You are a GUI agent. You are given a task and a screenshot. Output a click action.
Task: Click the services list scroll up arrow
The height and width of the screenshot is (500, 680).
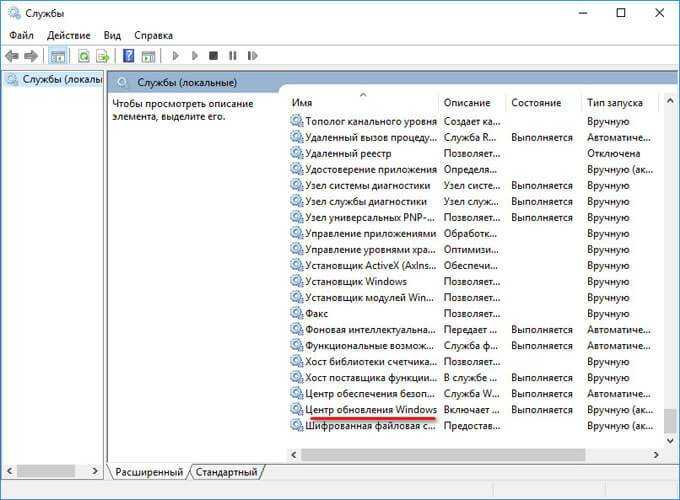tap(670, 101)
